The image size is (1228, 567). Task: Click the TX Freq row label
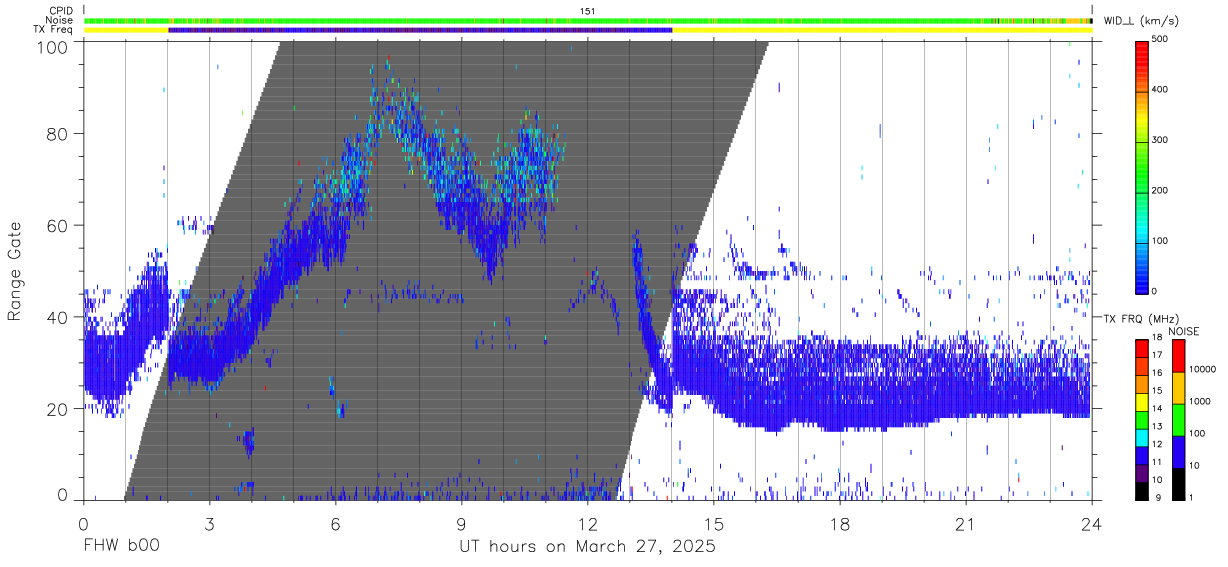[x=53, y=29]
